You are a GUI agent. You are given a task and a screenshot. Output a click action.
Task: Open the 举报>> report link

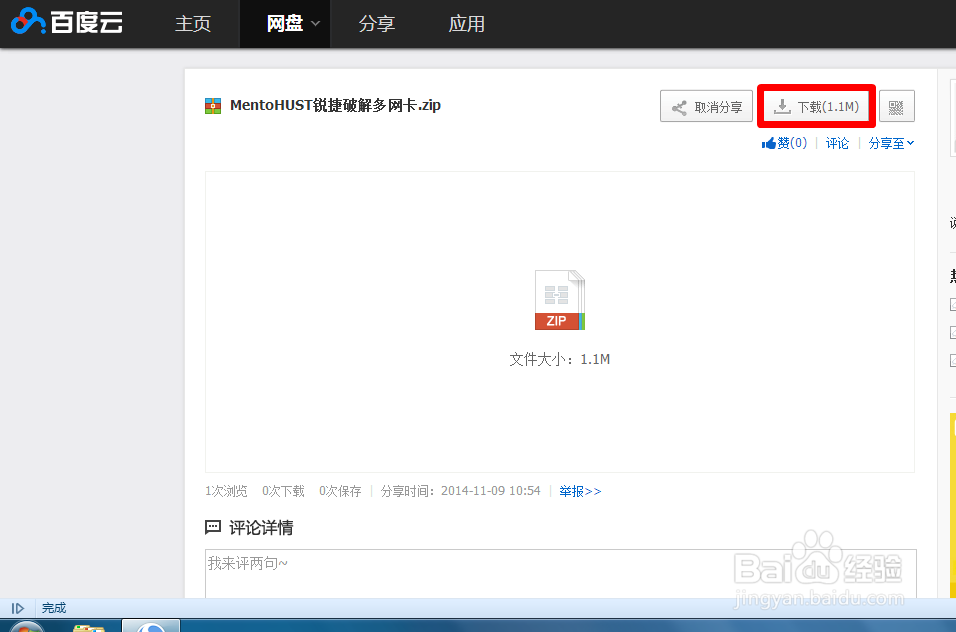pos(580,491)
